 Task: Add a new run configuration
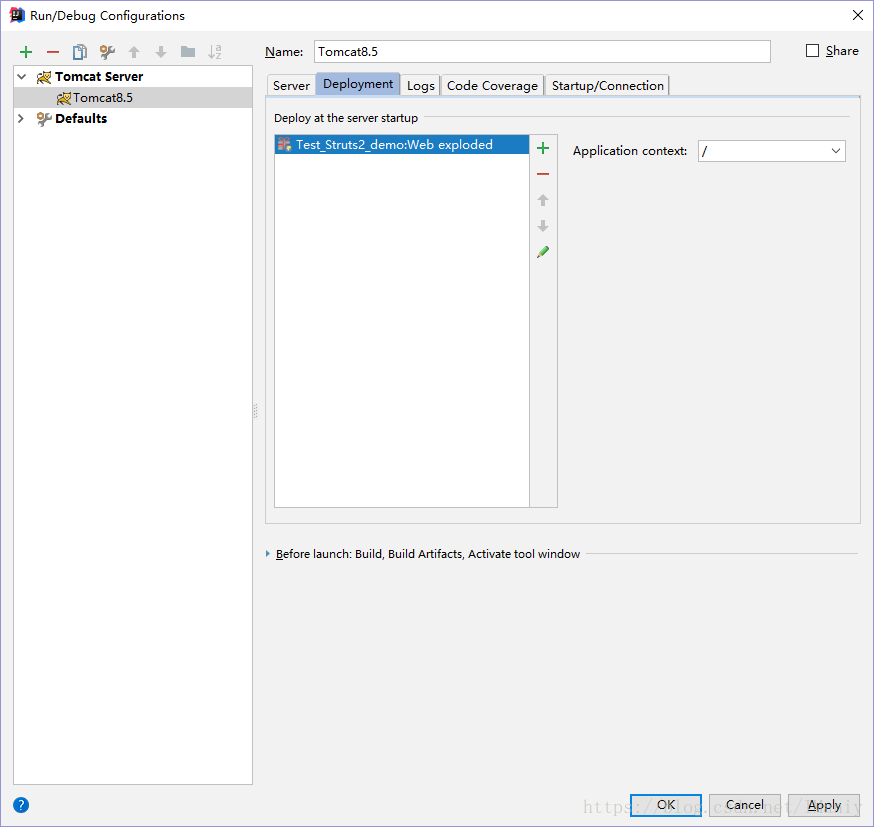[26, 52]
